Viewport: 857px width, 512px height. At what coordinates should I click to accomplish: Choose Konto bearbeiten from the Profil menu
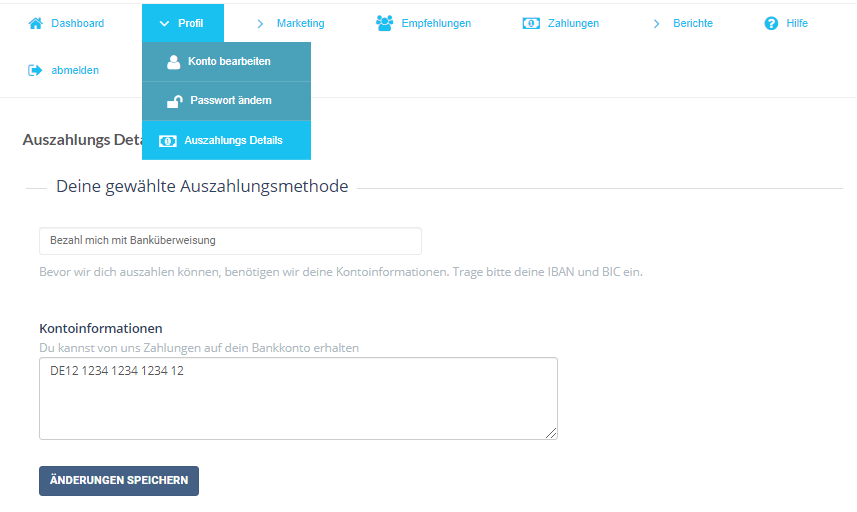pos(226,62)
